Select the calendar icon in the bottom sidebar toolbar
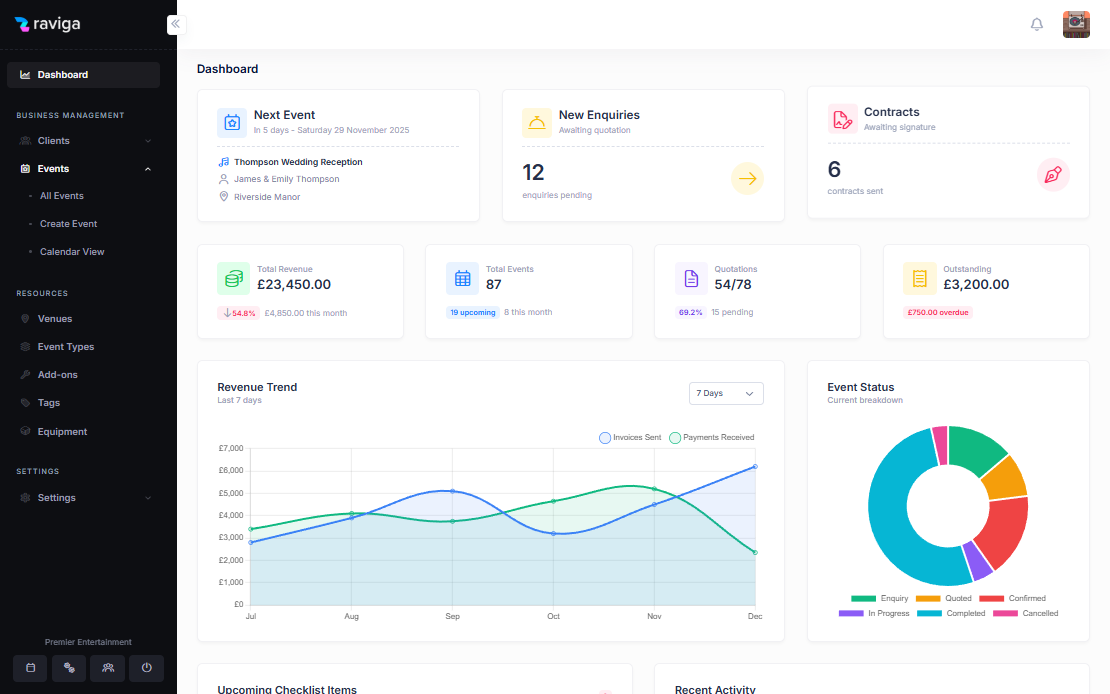Viewport: 1110px width, 694px height. click(30, 668)
